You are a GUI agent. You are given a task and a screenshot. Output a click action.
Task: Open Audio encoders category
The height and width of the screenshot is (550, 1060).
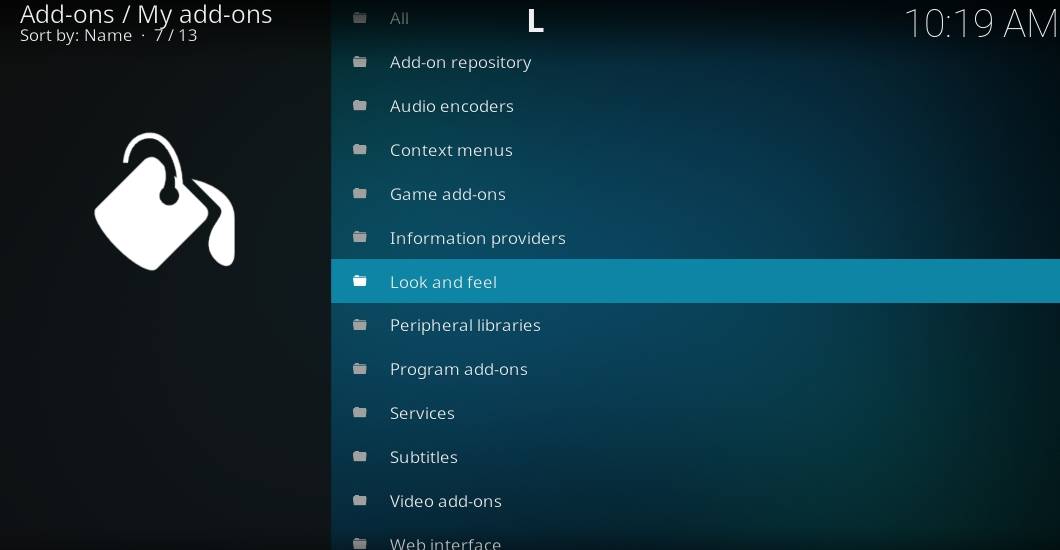(x=695, y=106)
